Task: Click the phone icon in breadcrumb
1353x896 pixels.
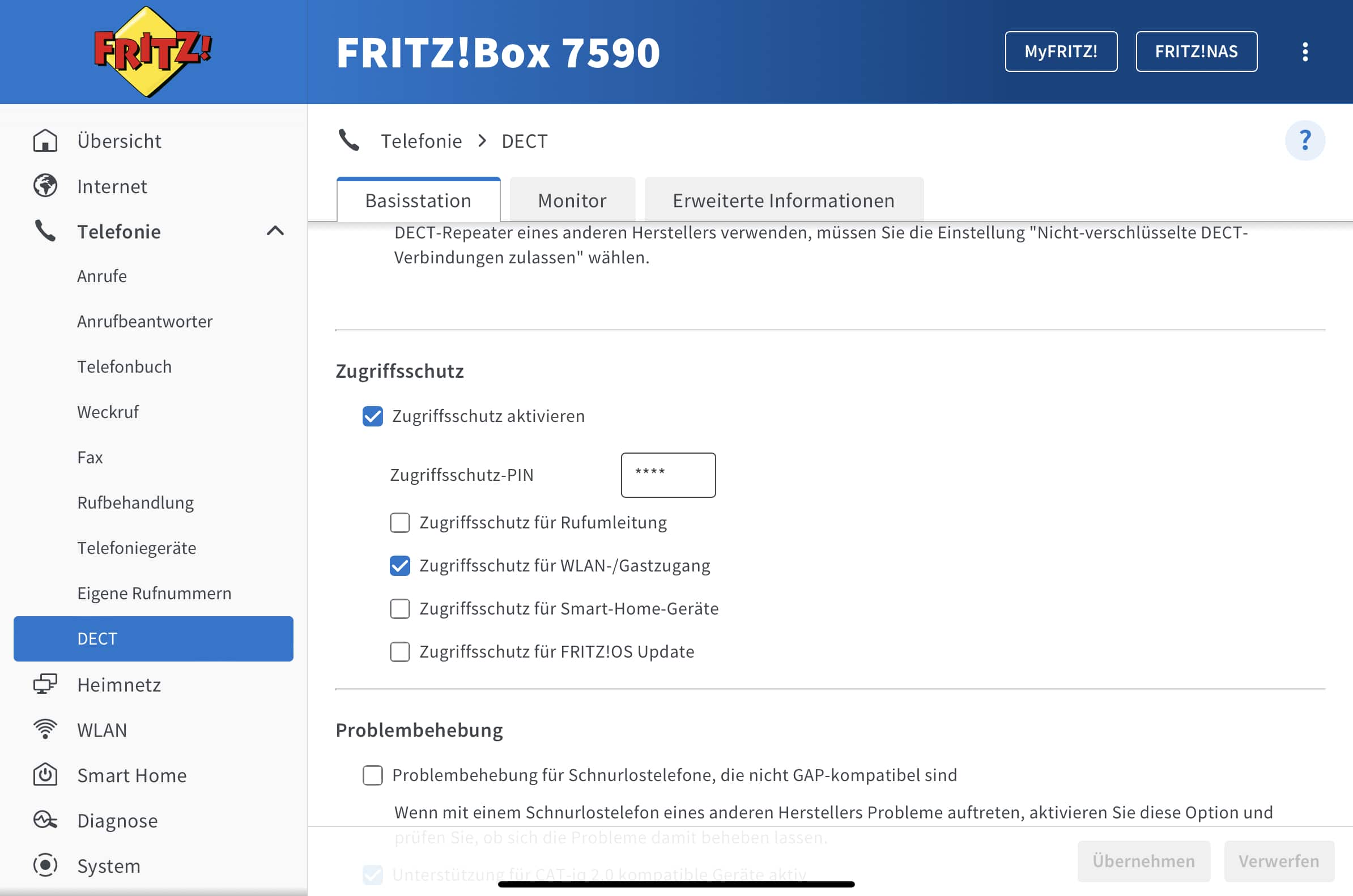Action: click(349, 140)
